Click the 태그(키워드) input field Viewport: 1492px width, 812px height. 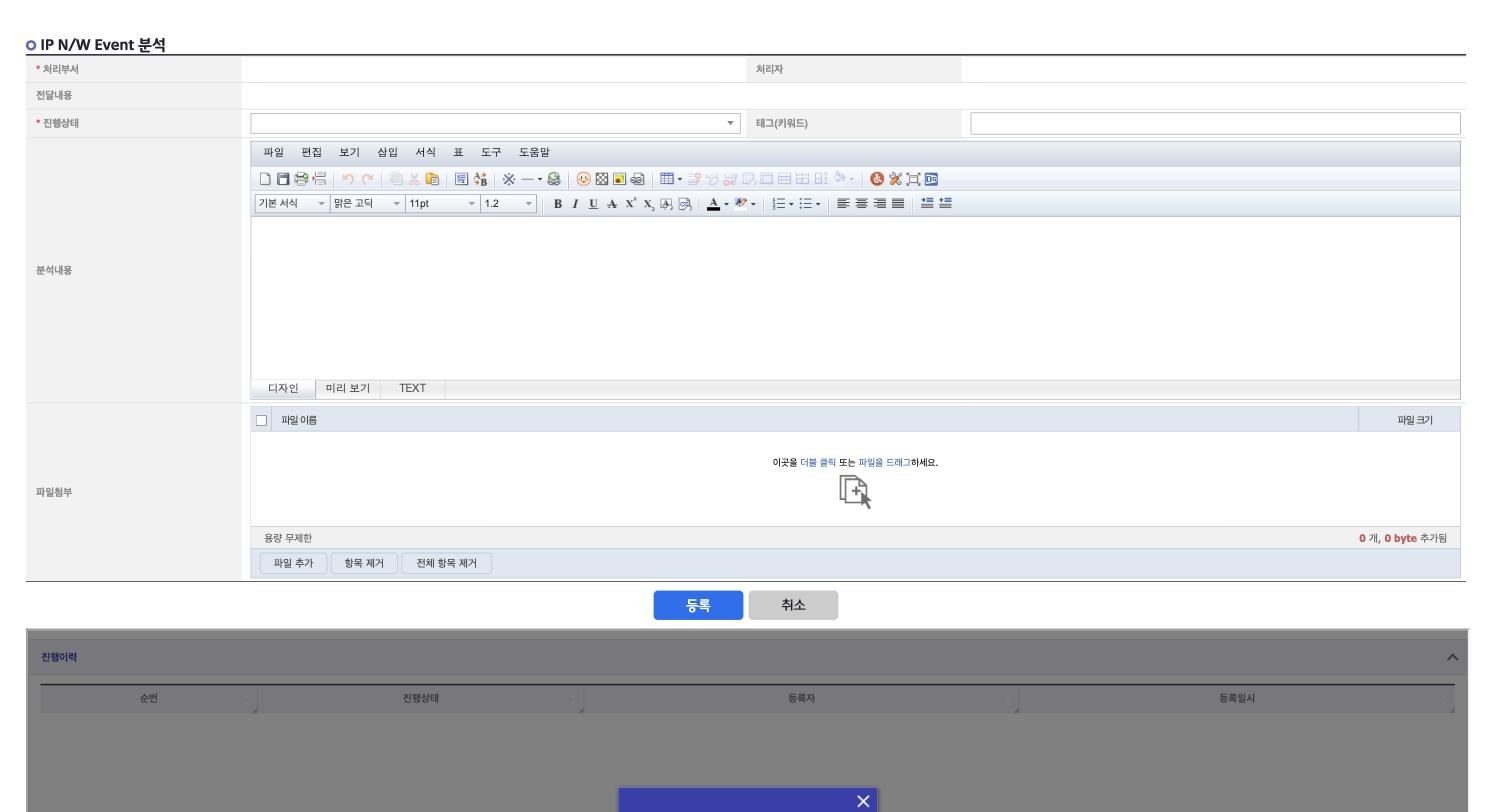tap(1215, 123)
